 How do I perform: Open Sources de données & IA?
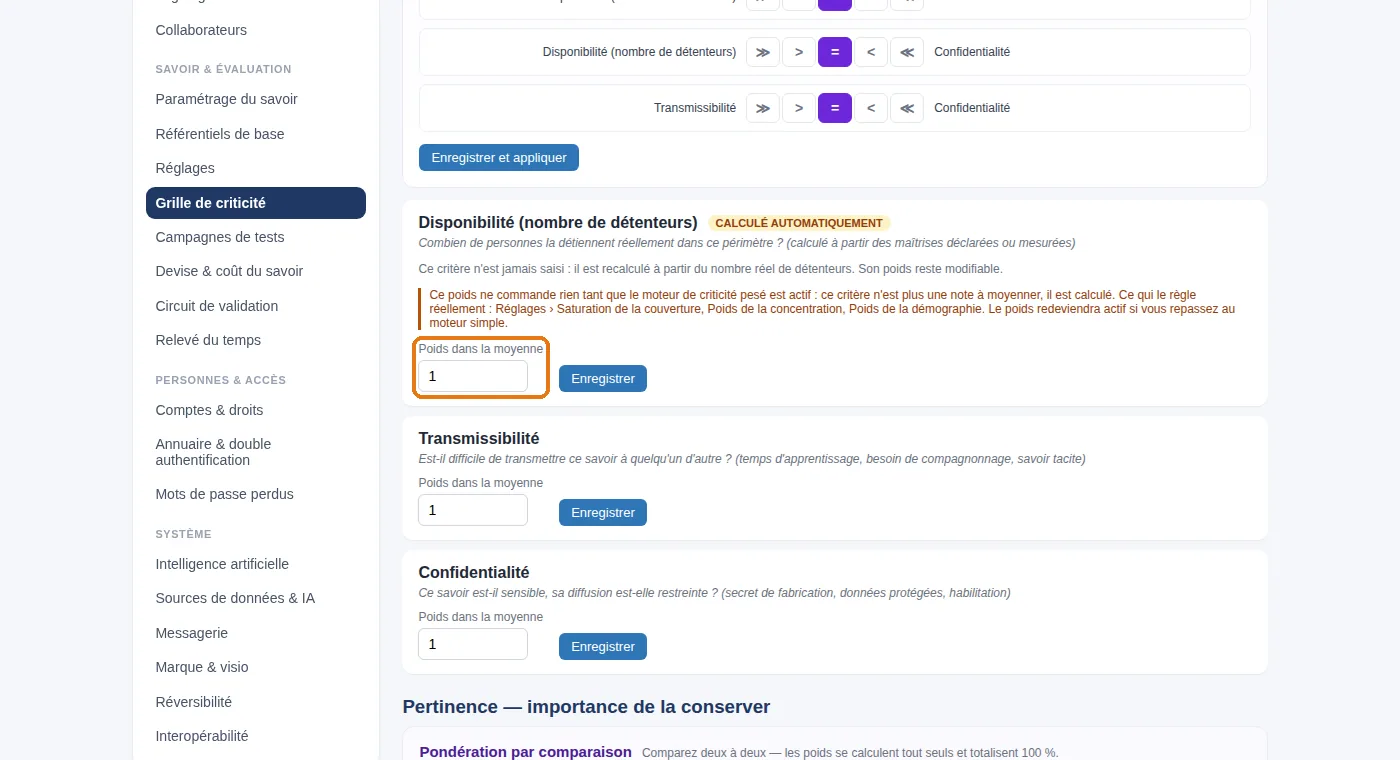[x=256, y=598]
